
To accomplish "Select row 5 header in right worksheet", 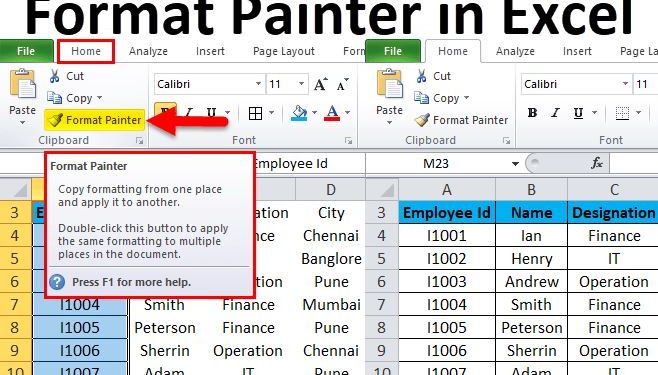I will click(381, 259).
